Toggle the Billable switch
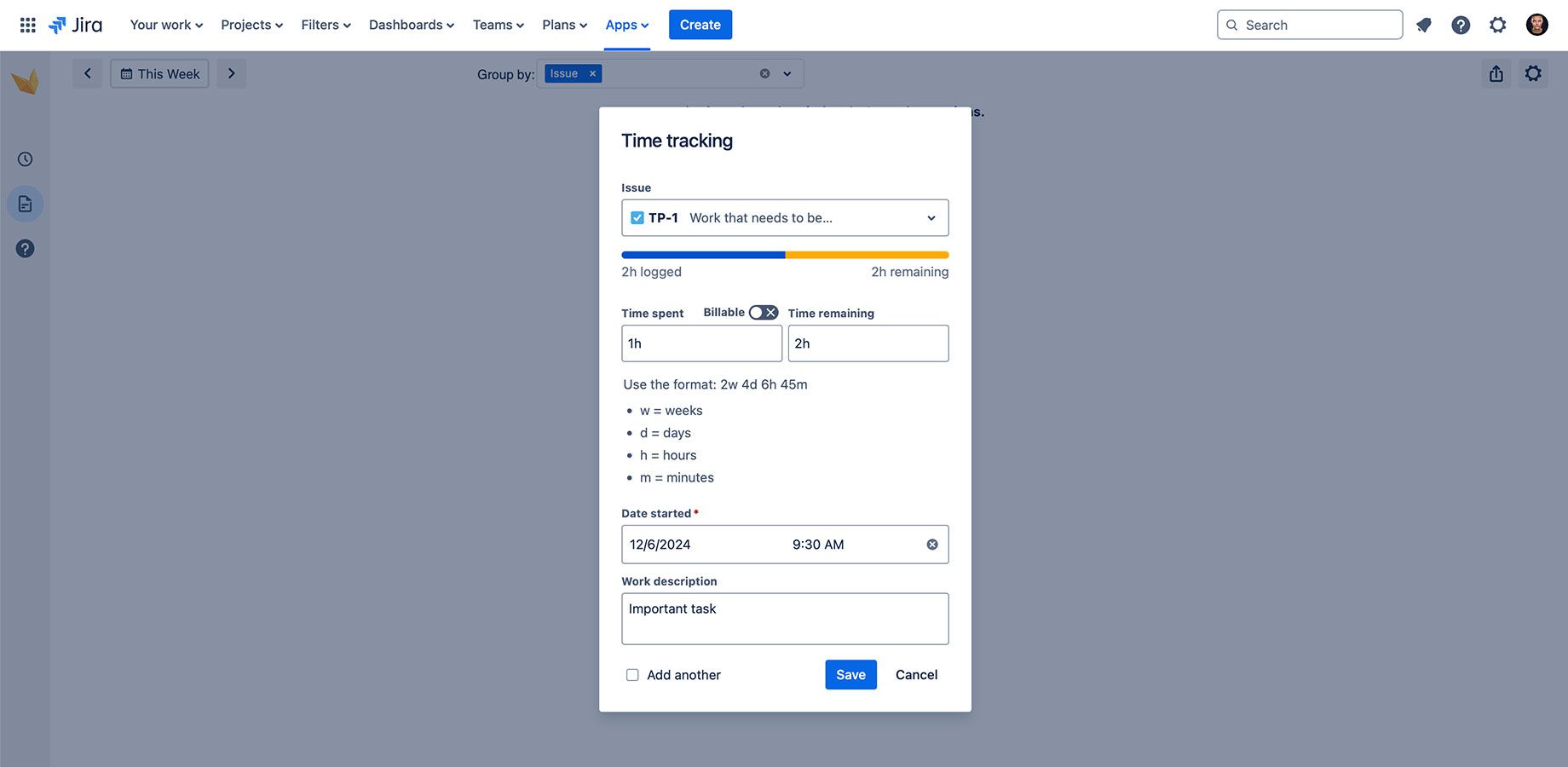This screenshot has height=767, width=1568. pos(764,313)
